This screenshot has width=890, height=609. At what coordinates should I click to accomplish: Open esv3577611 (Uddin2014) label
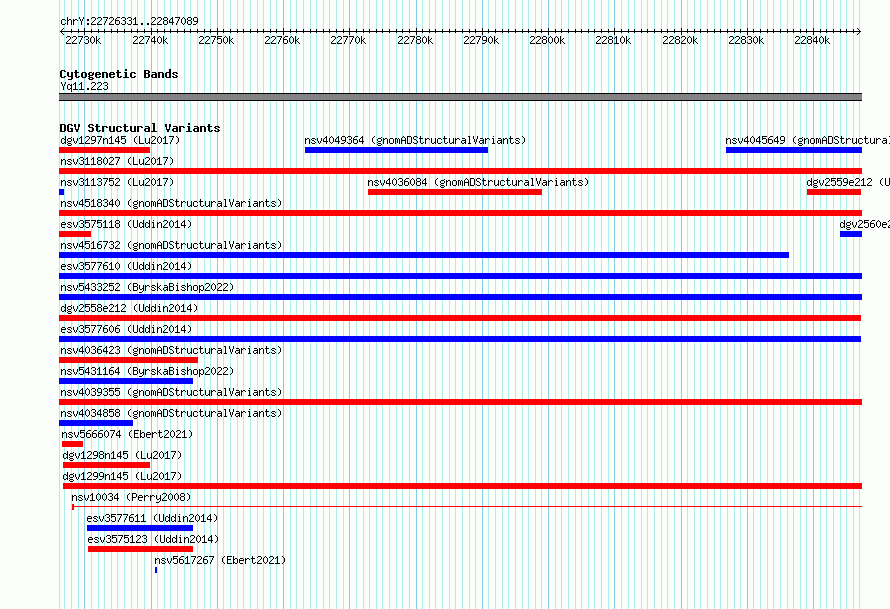tap(152, 518)
